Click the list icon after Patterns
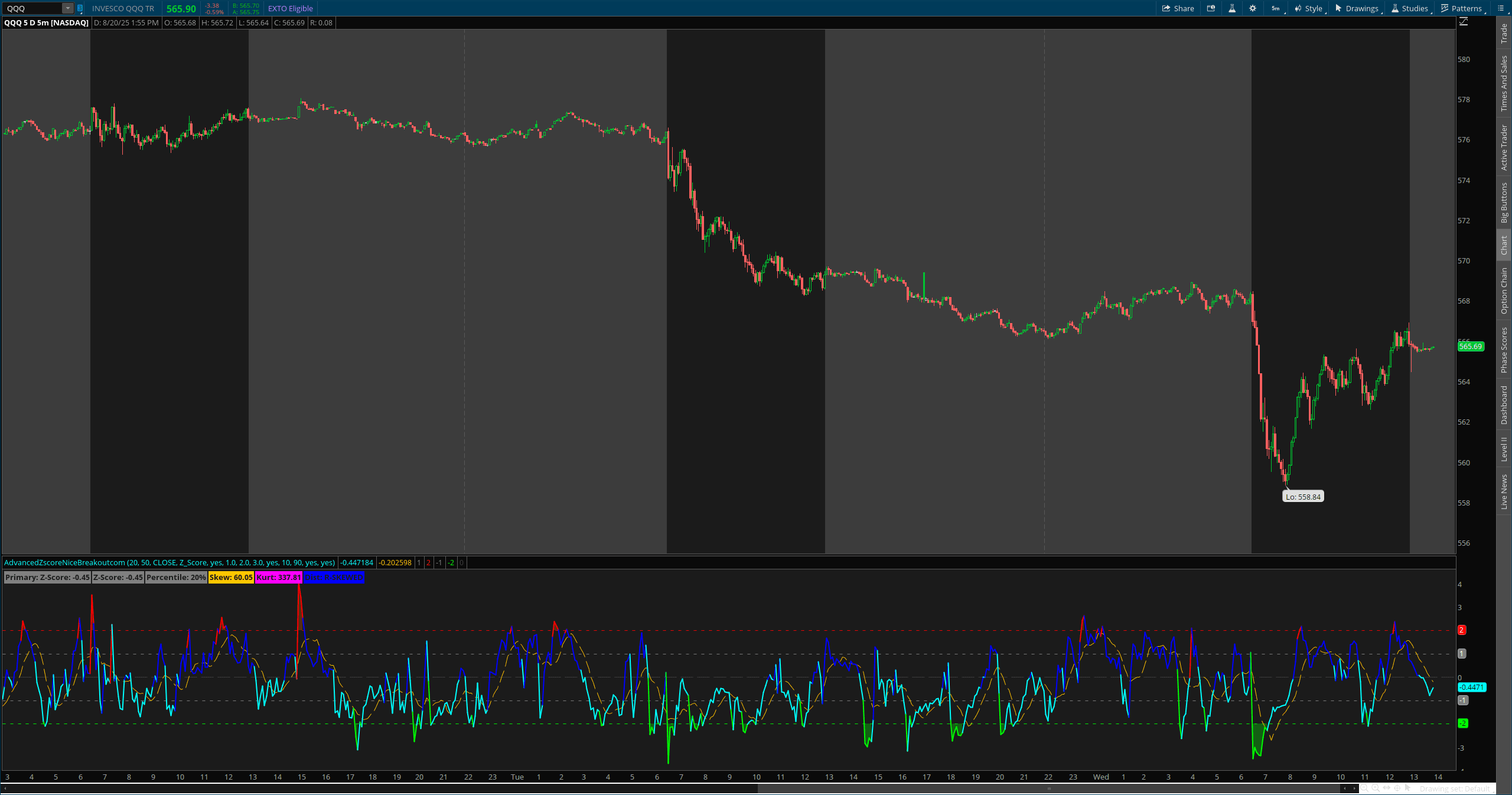This screenshot has height=795, width=1512. click(1501, 8)
